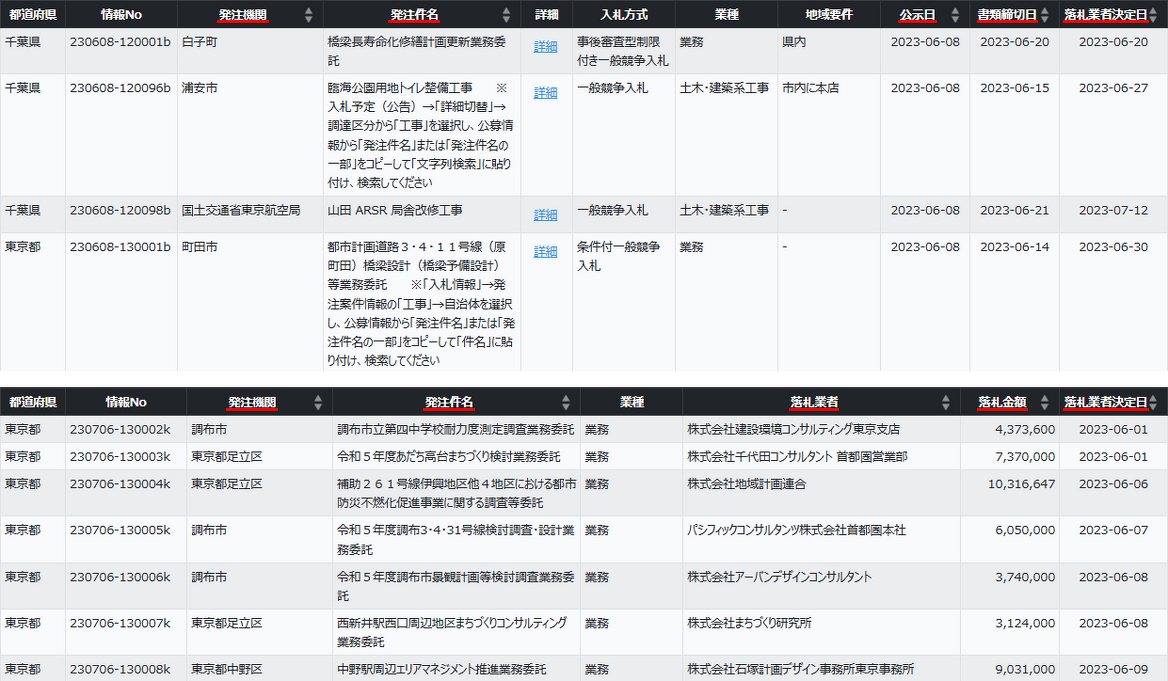Sort by 落札業者 using its arrow icon
1168x681 pixels.
pyautogui.click(x=945, y=402)
